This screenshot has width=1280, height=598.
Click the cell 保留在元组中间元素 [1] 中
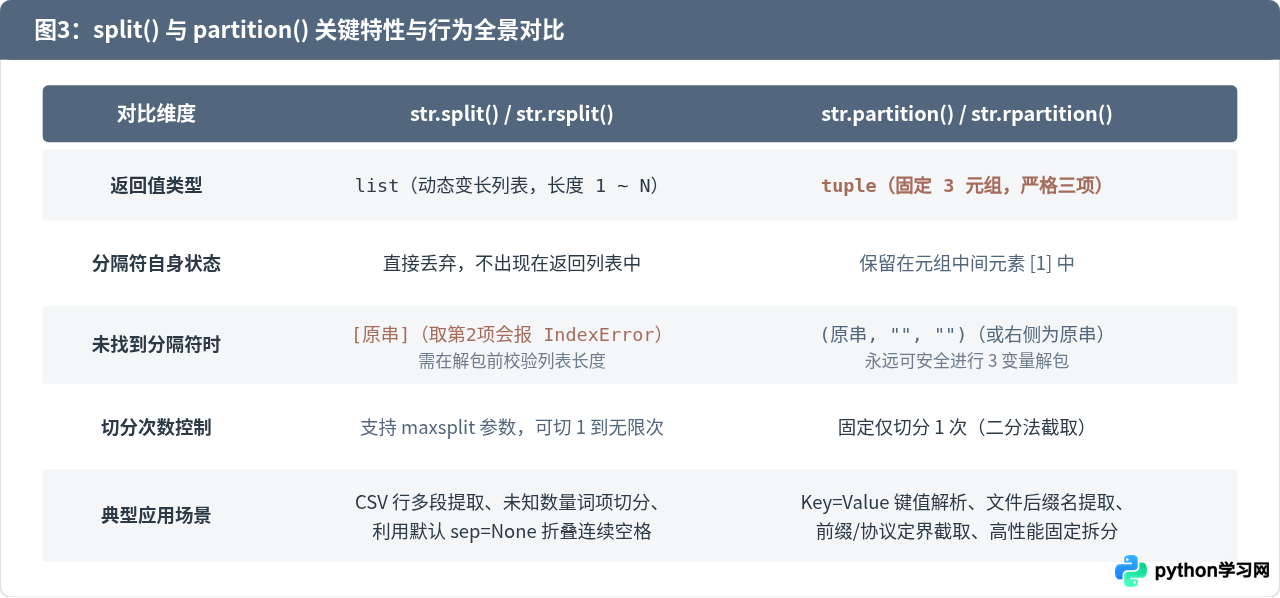tap(966, 264)
